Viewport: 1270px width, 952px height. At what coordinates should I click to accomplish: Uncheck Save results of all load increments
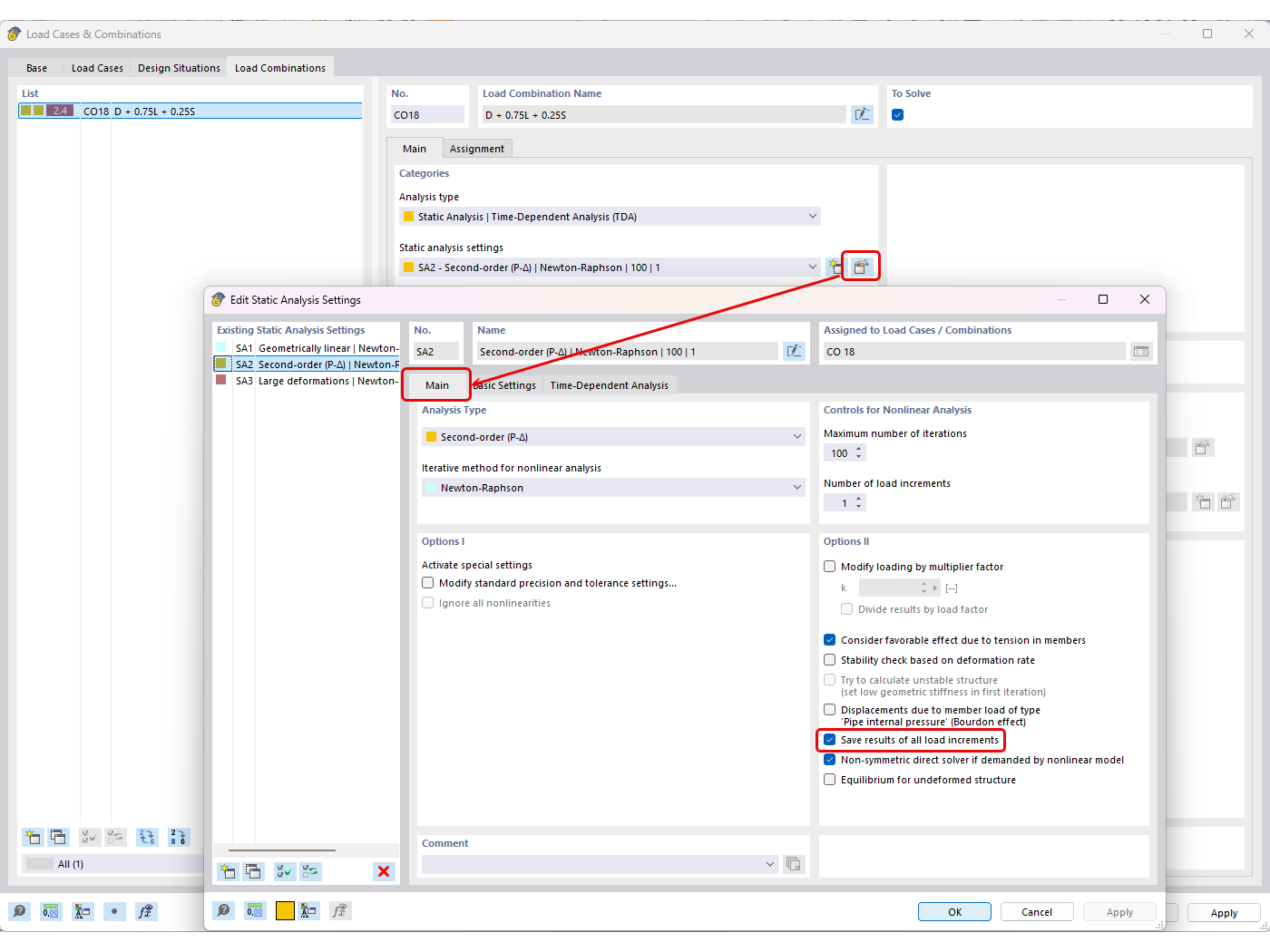pos(828,740)
